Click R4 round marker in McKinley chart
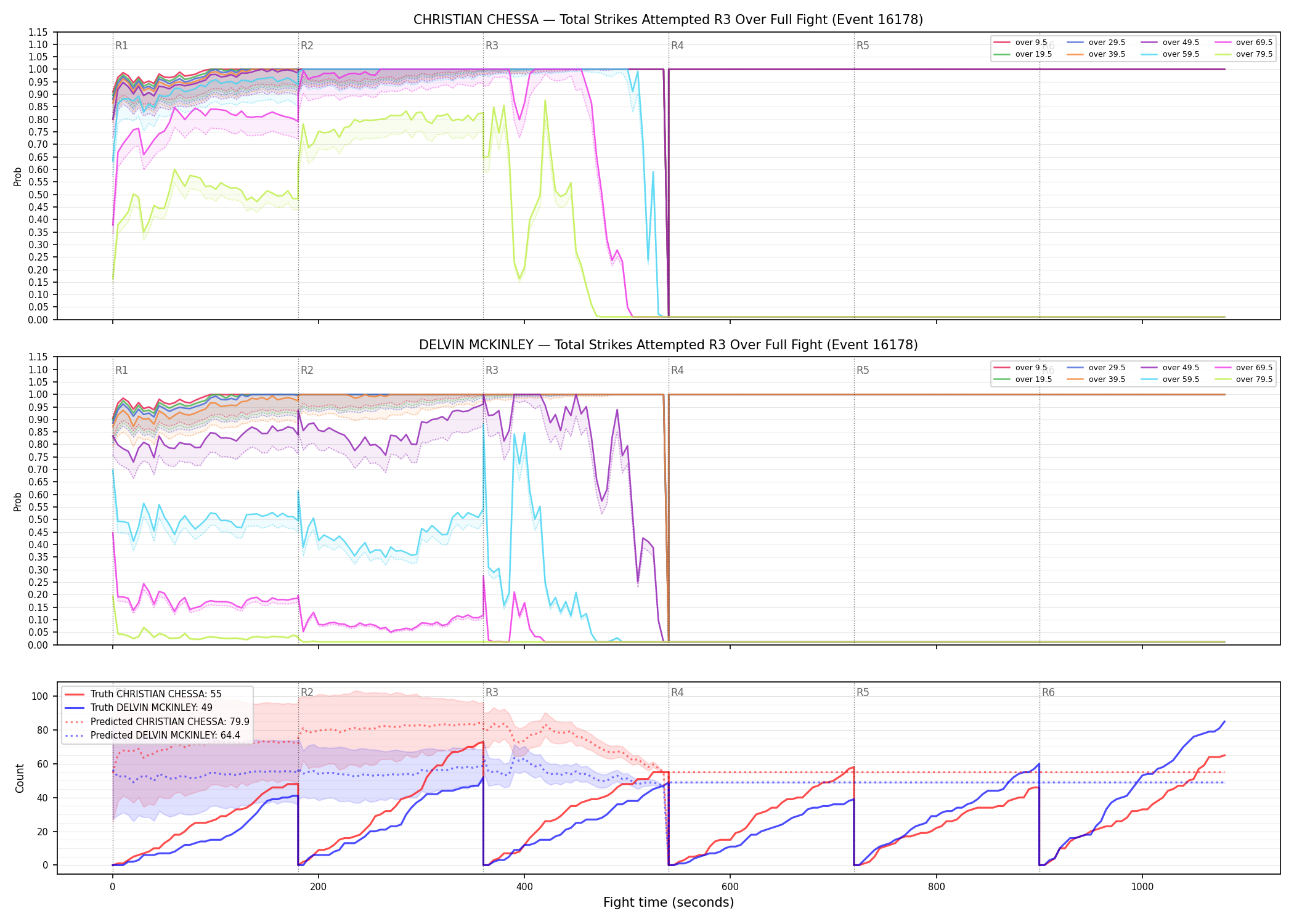1294x924 pixels. [677, 370]
